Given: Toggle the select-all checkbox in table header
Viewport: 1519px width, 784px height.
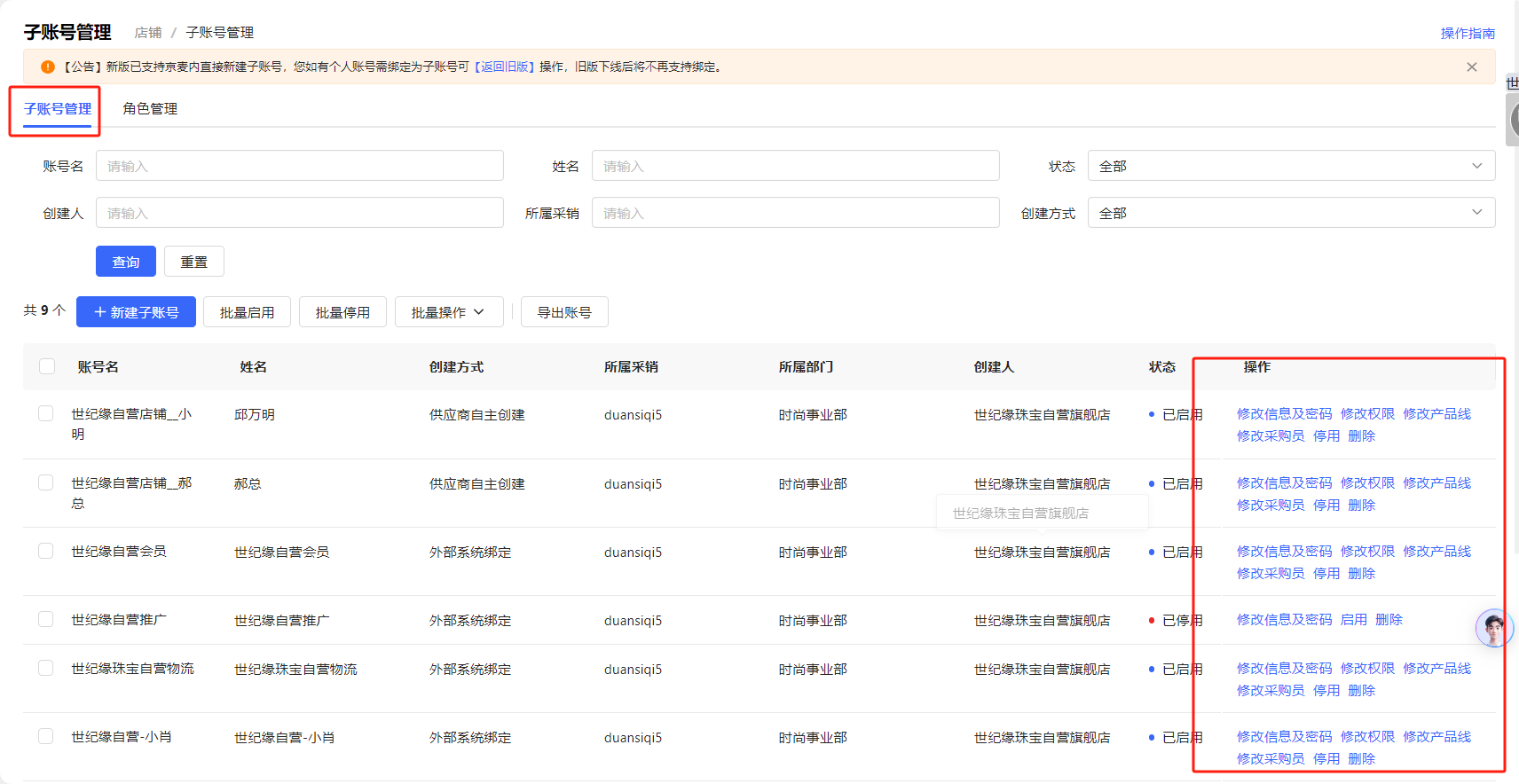Looking at the screenshot, I should point(47,366).
